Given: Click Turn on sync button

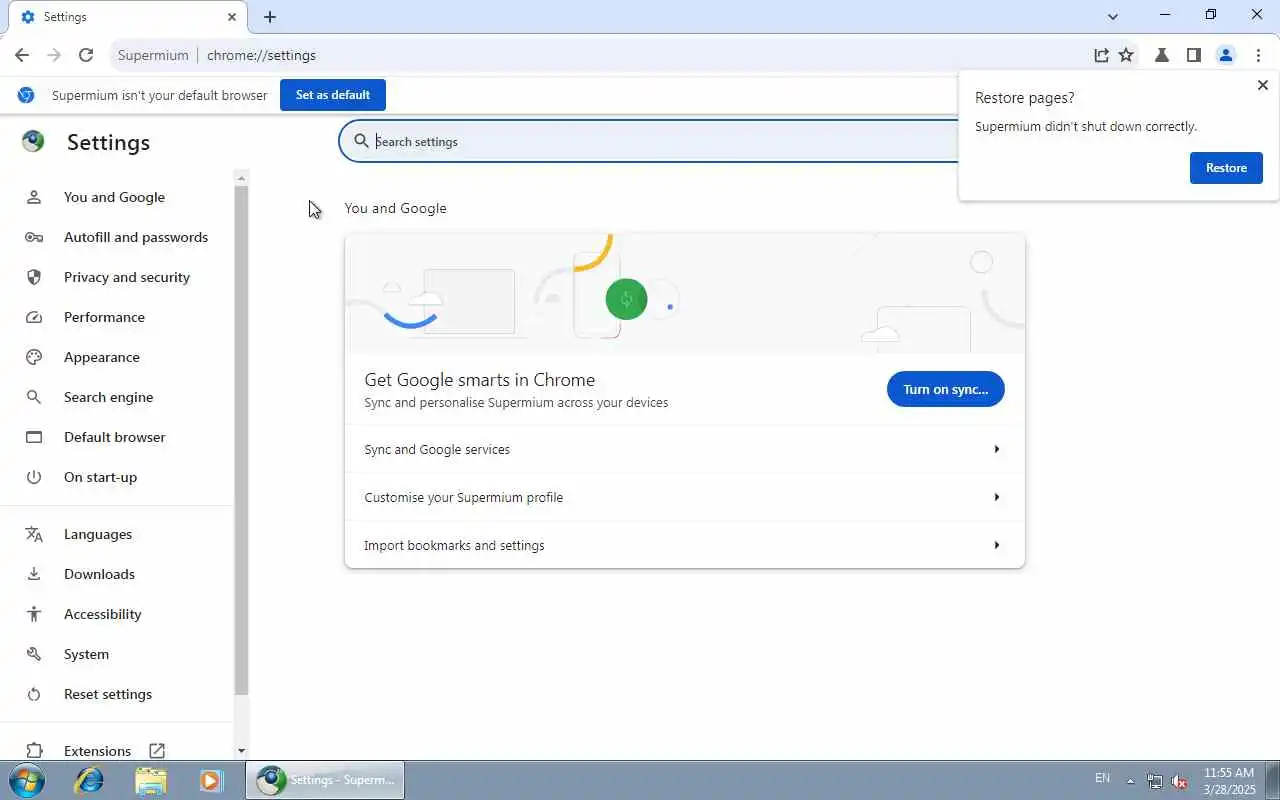Looking at the screenshot, I should click(x=945, y=389).
